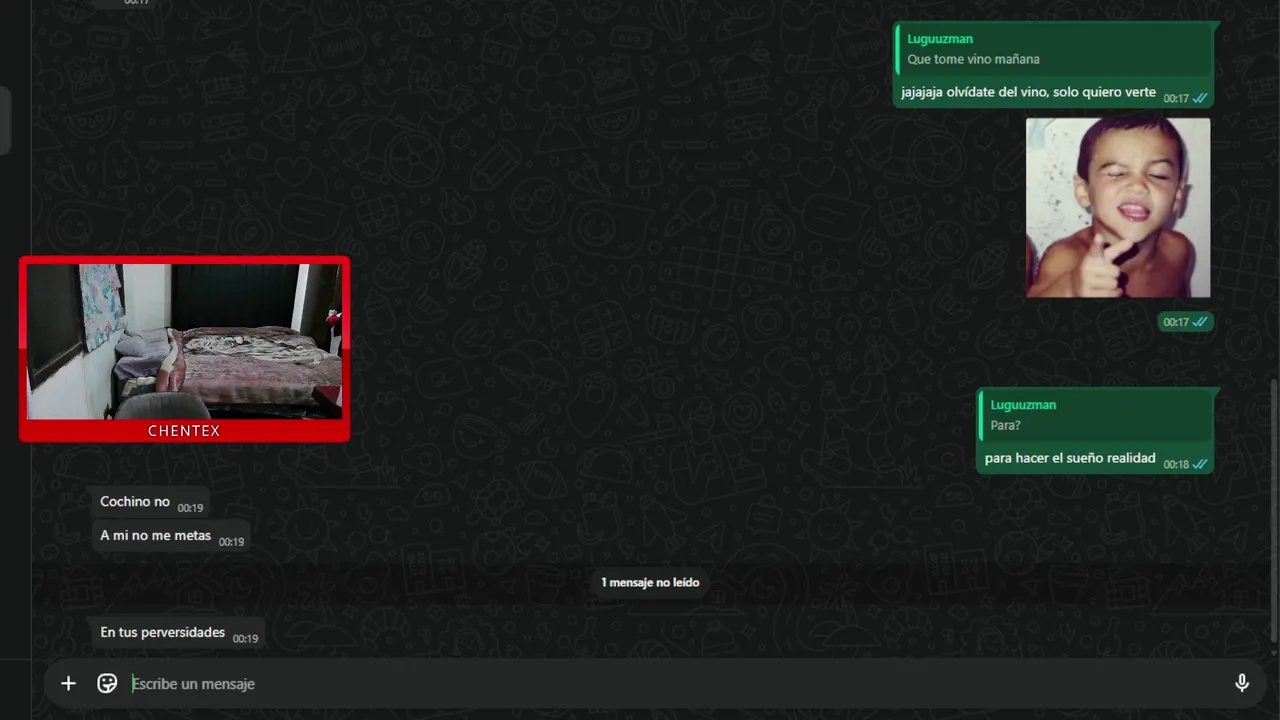Open quoted reply 'Para?' from Luguuzman
The width and height of the screenshot is (1280, 720).
[1095, 416]
